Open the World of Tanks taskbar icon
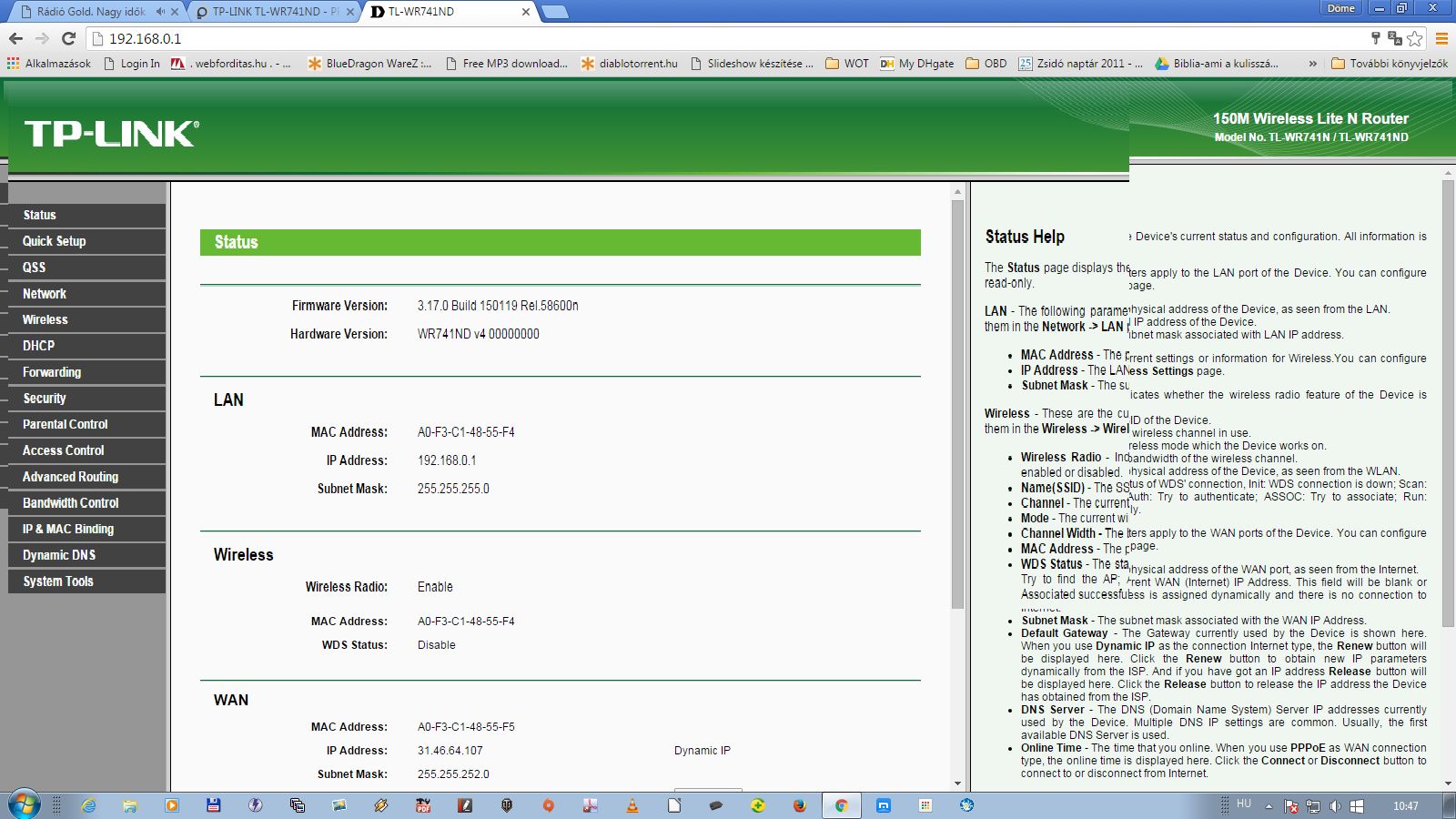This screenshot has width=1456, height=819. (507, 805)
